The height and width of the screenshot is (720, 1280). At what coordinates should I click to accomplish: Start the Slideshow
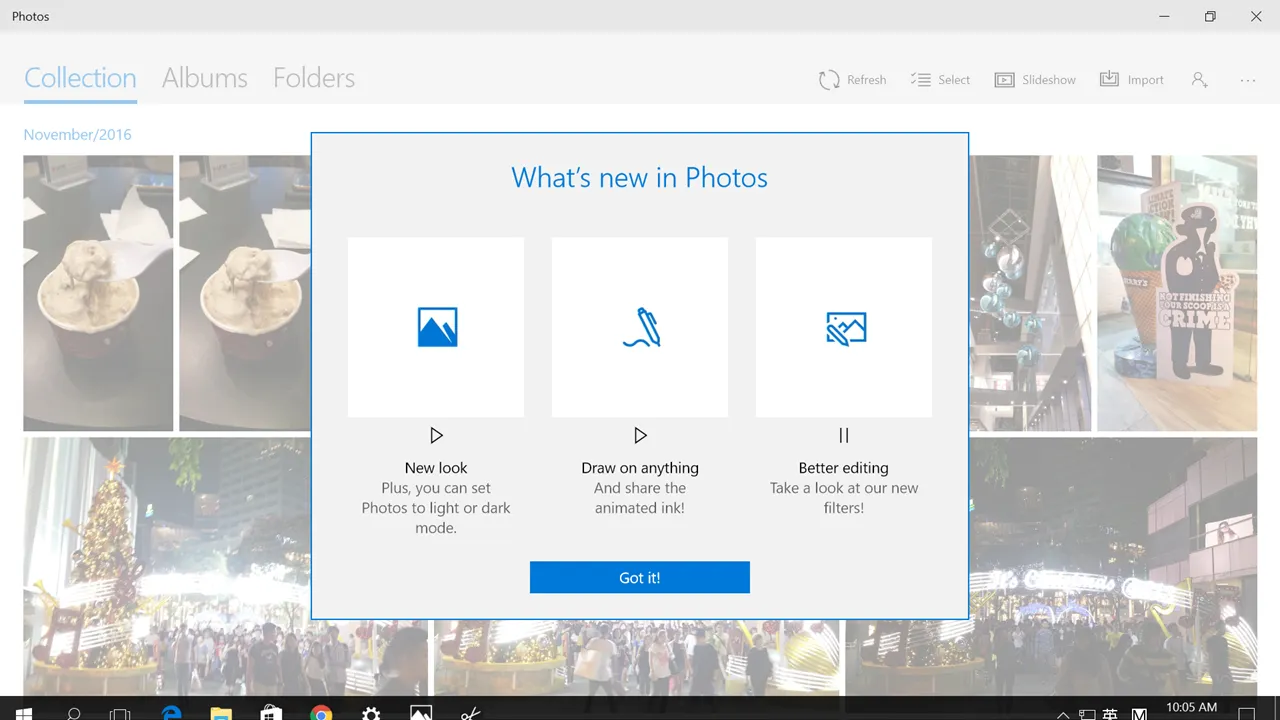pos(1035,80)
